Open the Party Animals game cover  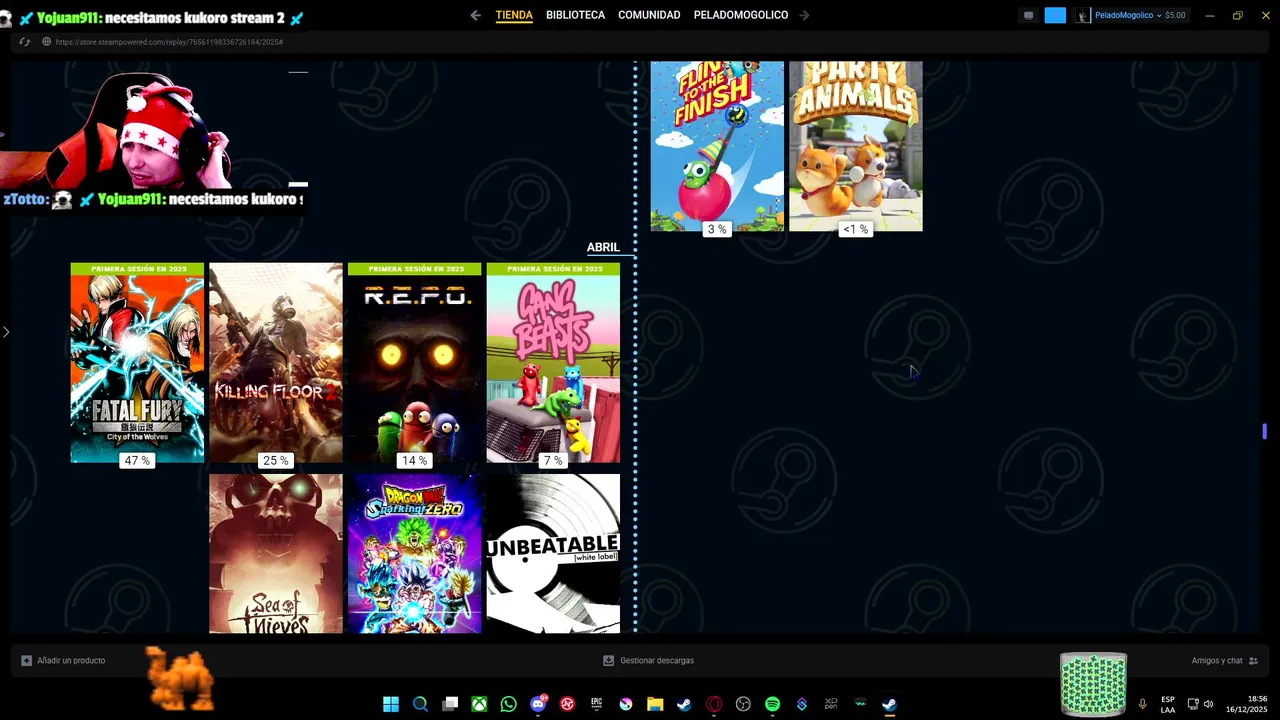856,146
